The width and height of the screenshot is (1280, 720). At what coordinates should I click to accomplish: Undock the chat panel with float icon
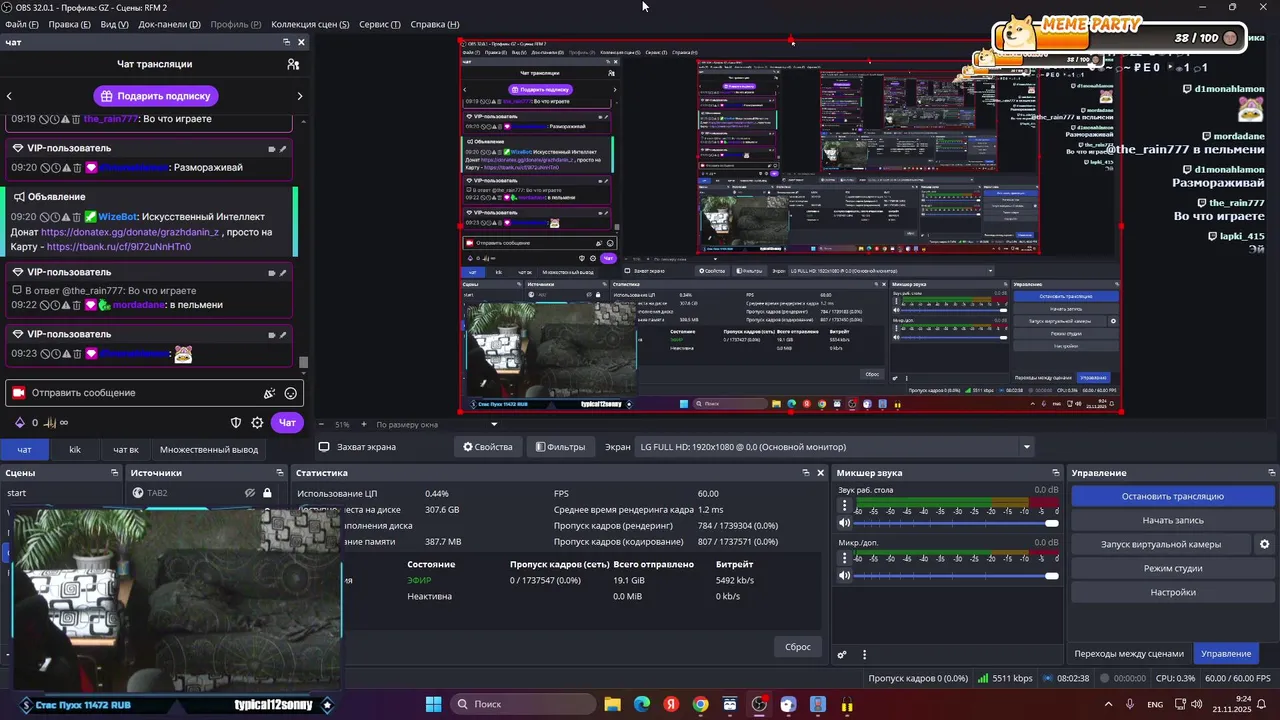click(x=286, y=42)
